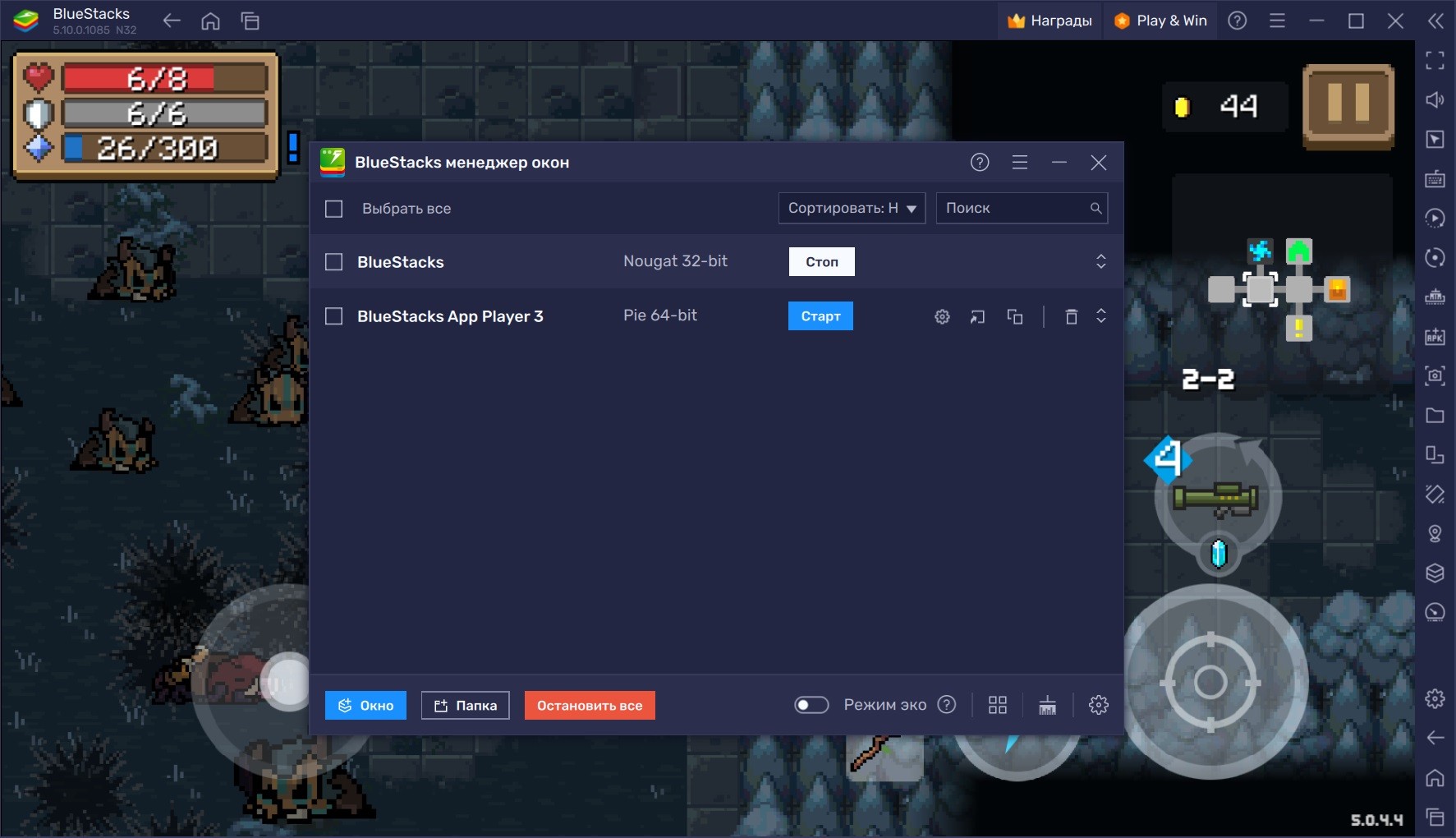
Task: Open settings gear in the right sidebar
Action: [x=1435, y=698]
